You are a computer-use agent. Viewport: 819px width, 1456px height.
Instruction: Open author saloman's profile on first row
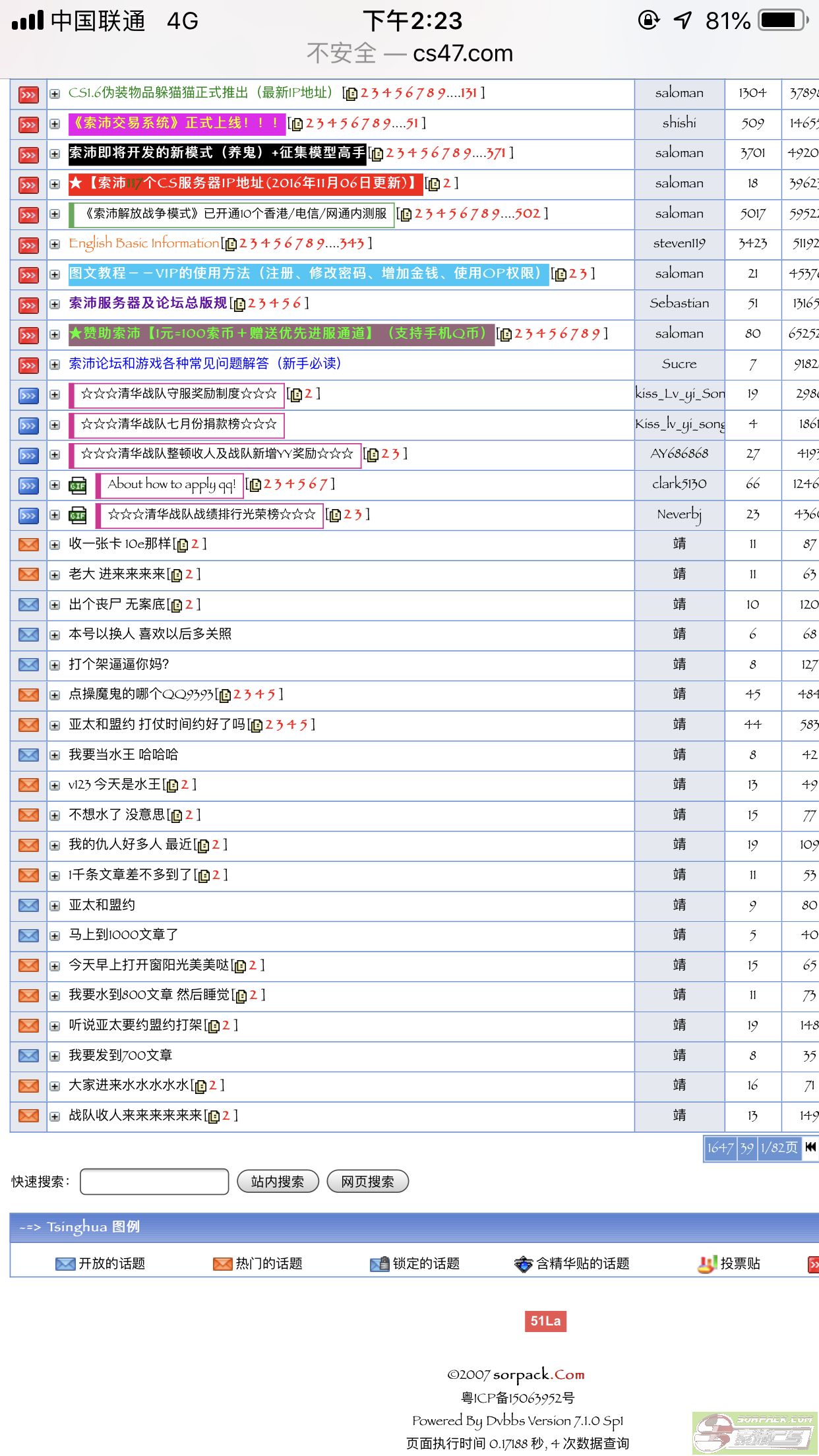pyautogui.click(x=679, y=93)
